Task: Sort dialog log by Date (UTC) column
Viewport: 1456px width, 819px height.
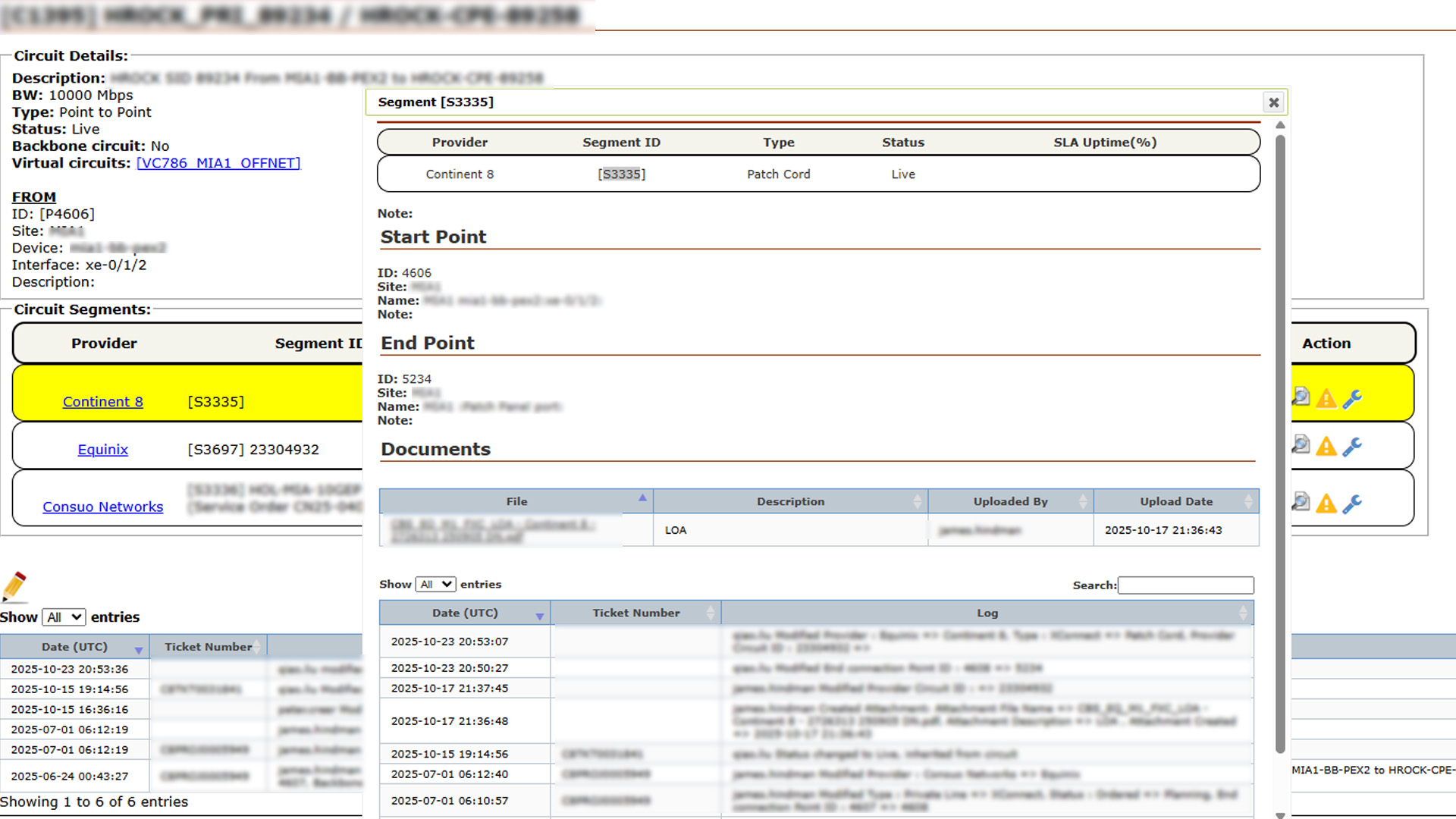Action: (x=465, y=613)
